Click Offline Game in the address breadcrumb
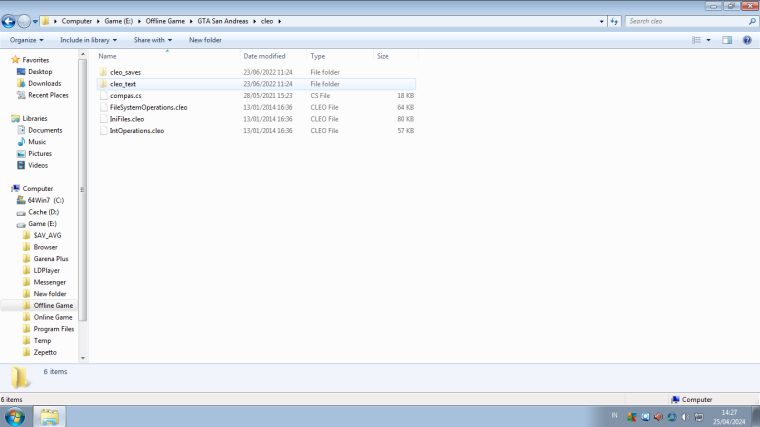Image resolution: width=760 pixels, height=427 pixels. pyautogui.click(x=165, y=21)
